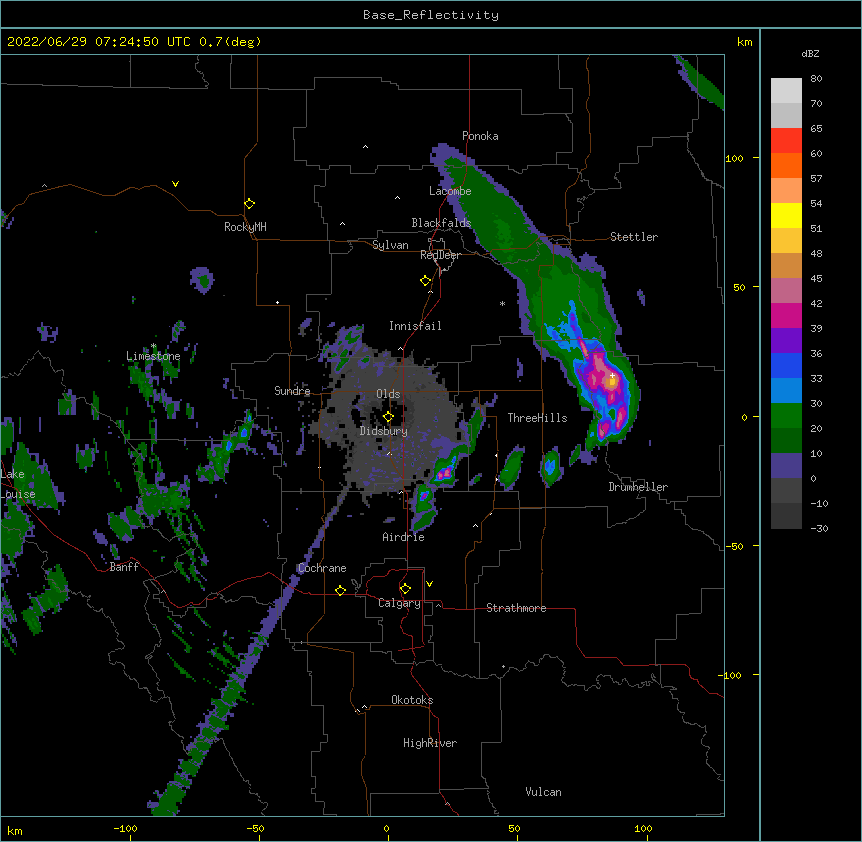Select the Lacombe city label
The width and height of the screenshot is (862, 842).
pyautogui.click(x=450, y=191)
